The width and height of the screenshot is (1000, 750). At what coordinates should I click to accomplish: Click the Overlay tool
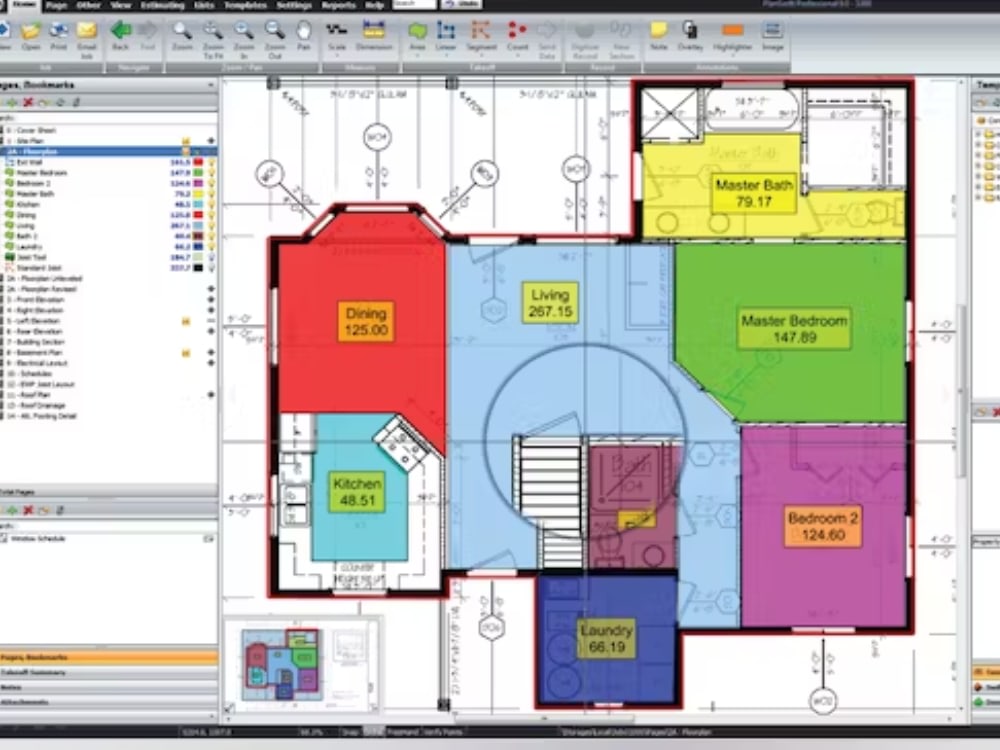[x=690, y=36]
